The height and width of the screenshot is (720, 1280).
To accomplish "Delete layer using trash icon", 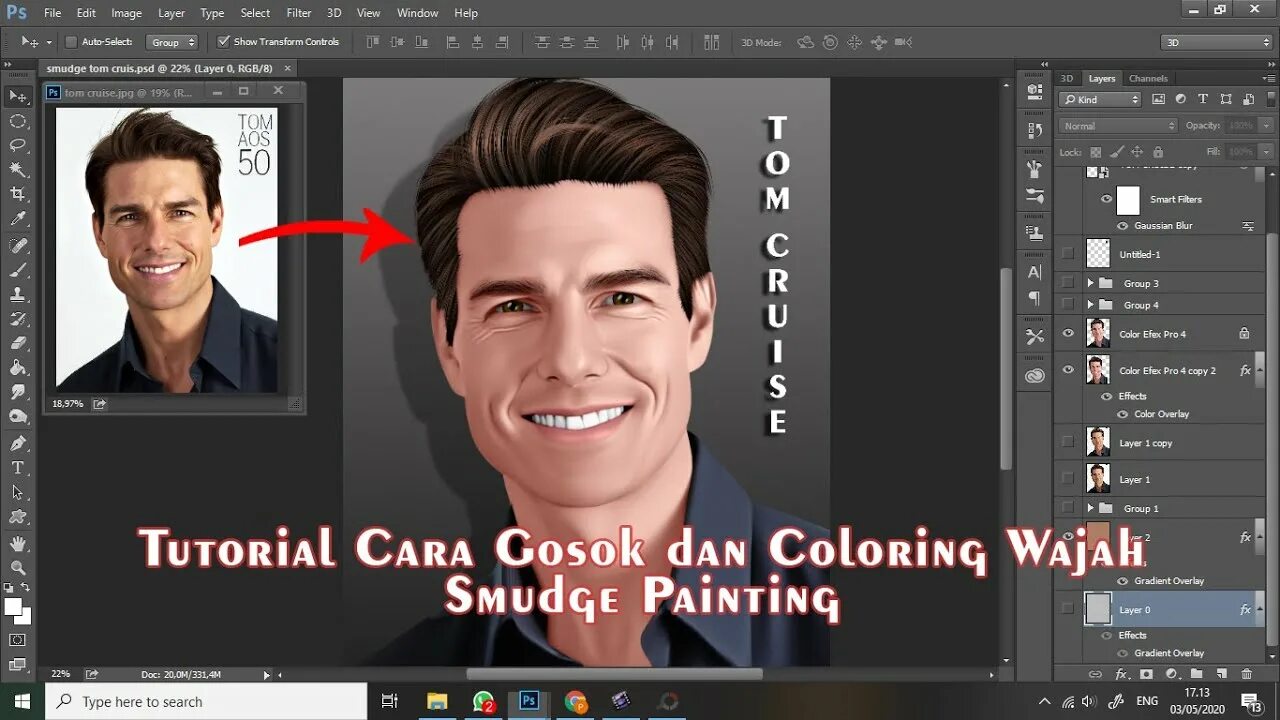I will [1246, 675].
